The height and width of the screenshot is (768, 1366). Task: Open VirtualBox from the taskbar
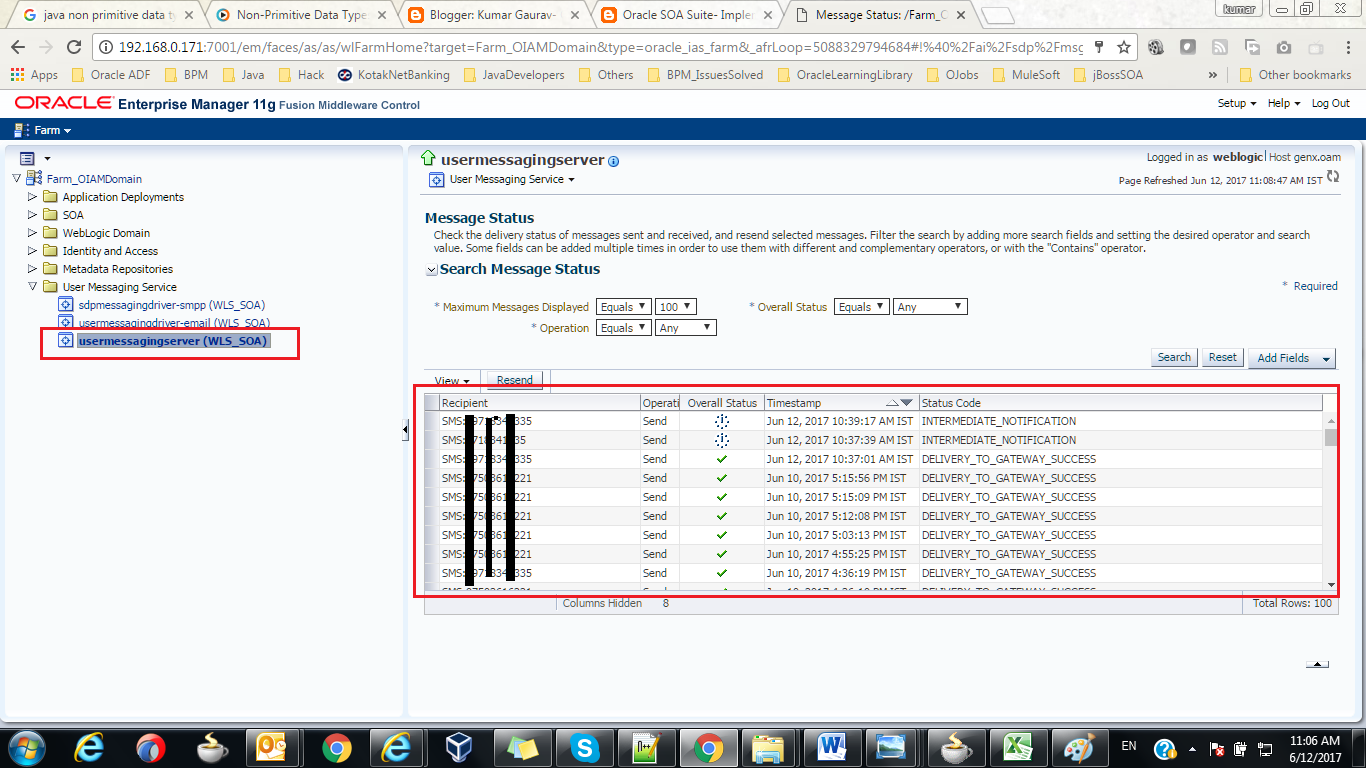coord(459,747)
